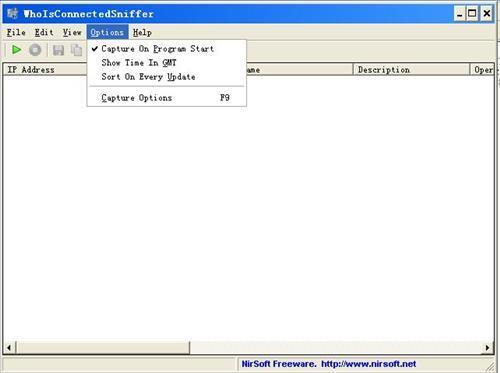500x373 pixels.
Task: Open the Help menu
Action: [142, 33]
